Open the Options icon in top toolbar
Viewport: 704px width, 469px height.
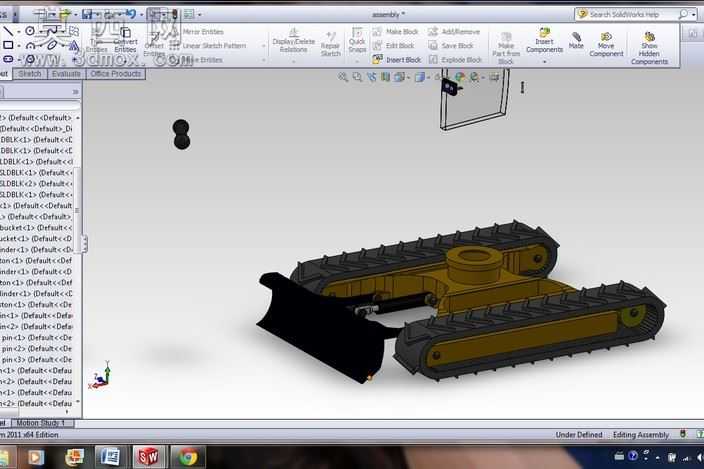189,14
